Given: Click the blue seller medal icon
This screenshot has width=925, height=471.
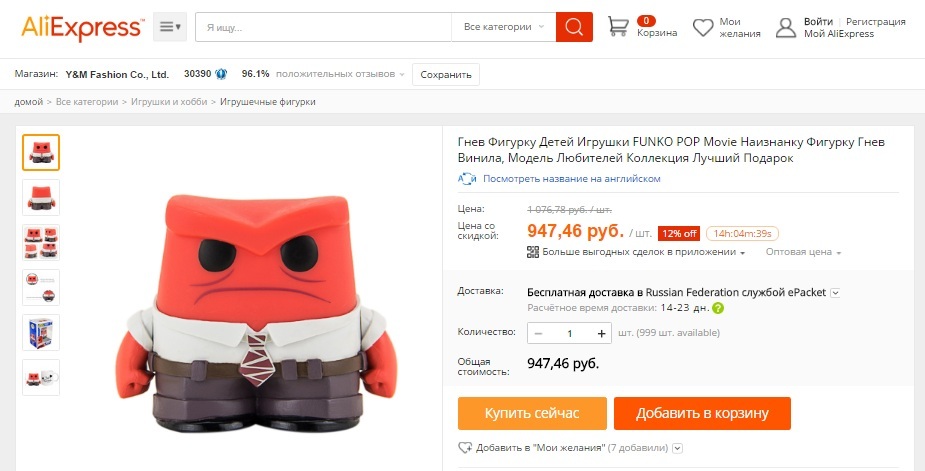Looking at the screenshot, I should coord(221,74).
